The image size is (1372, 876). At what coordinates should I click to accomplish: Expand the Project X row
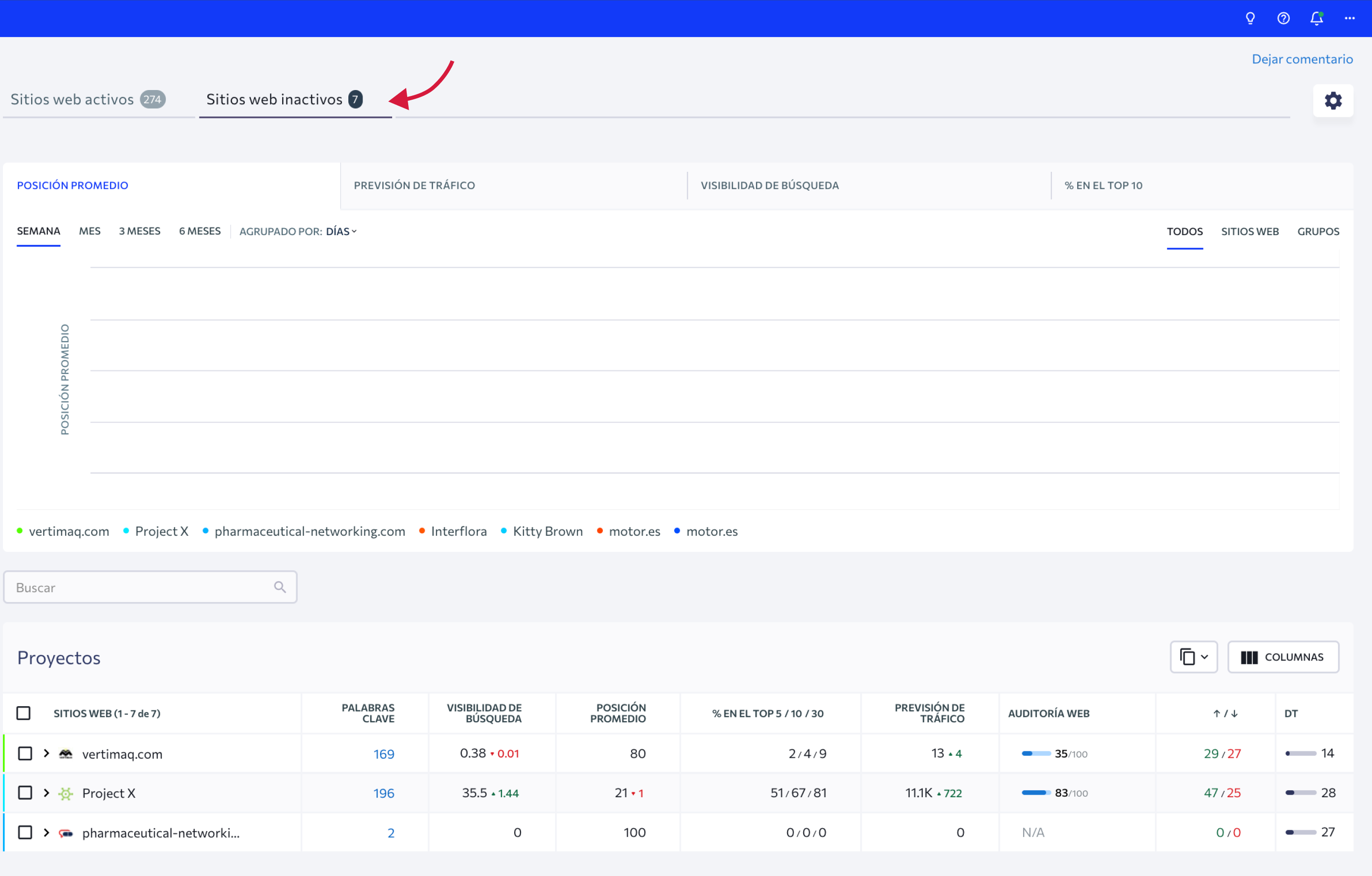click(47, 793)
